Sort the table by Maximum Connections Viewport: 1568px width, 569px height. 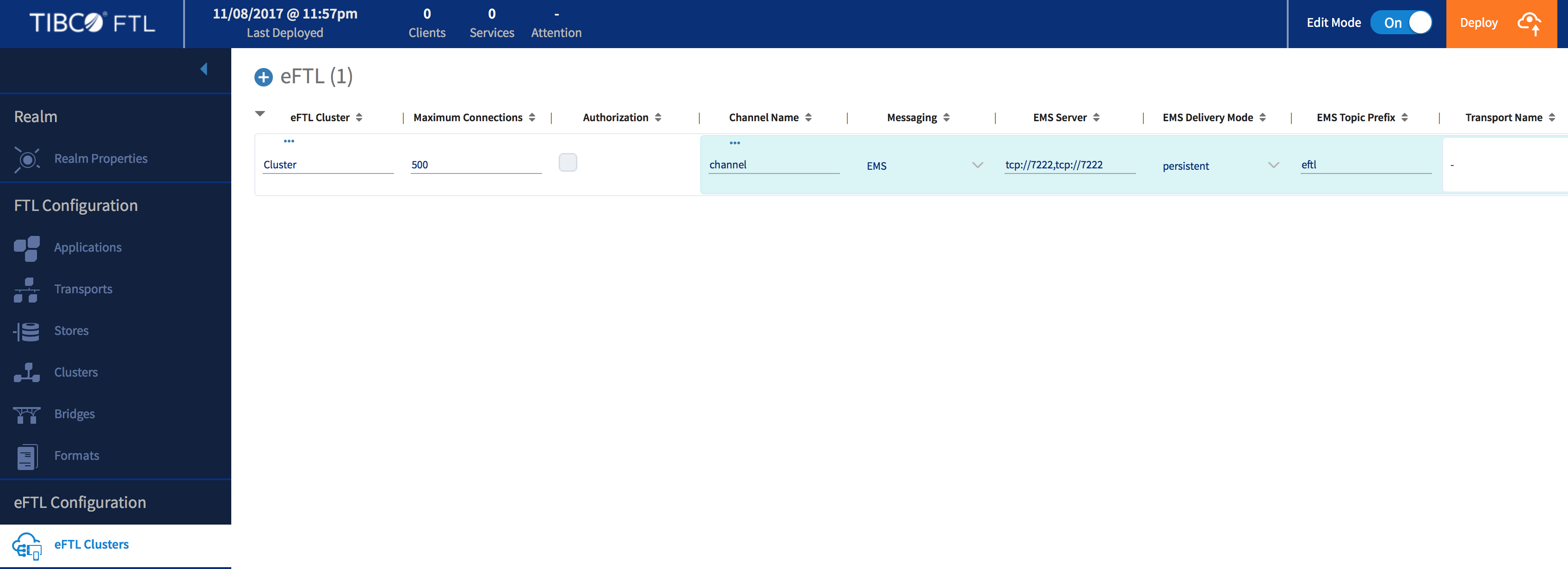pyautogui.click(x=532, y=117)
